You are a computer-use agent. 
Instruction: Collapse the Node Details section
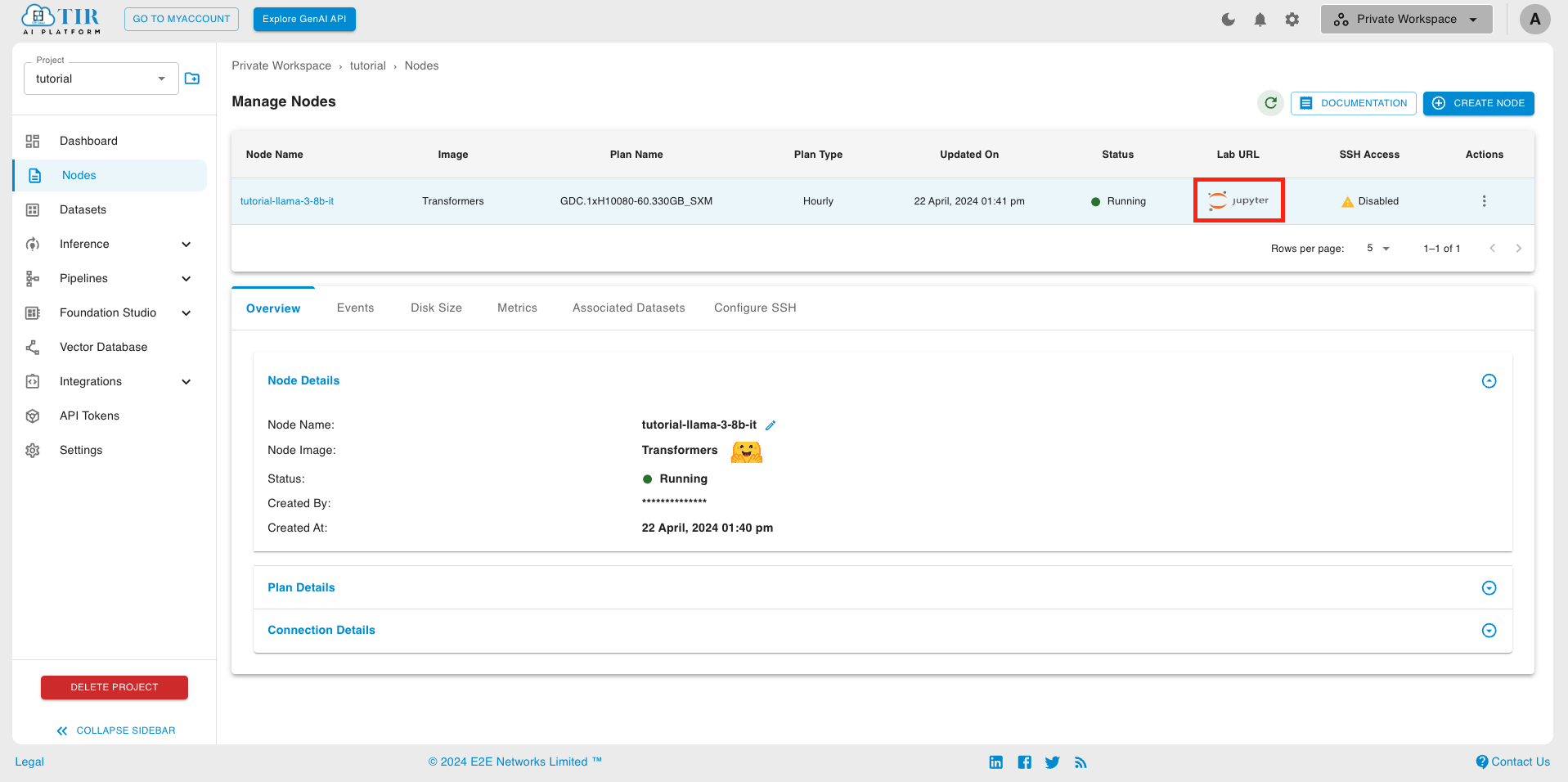pos(1489,381)
